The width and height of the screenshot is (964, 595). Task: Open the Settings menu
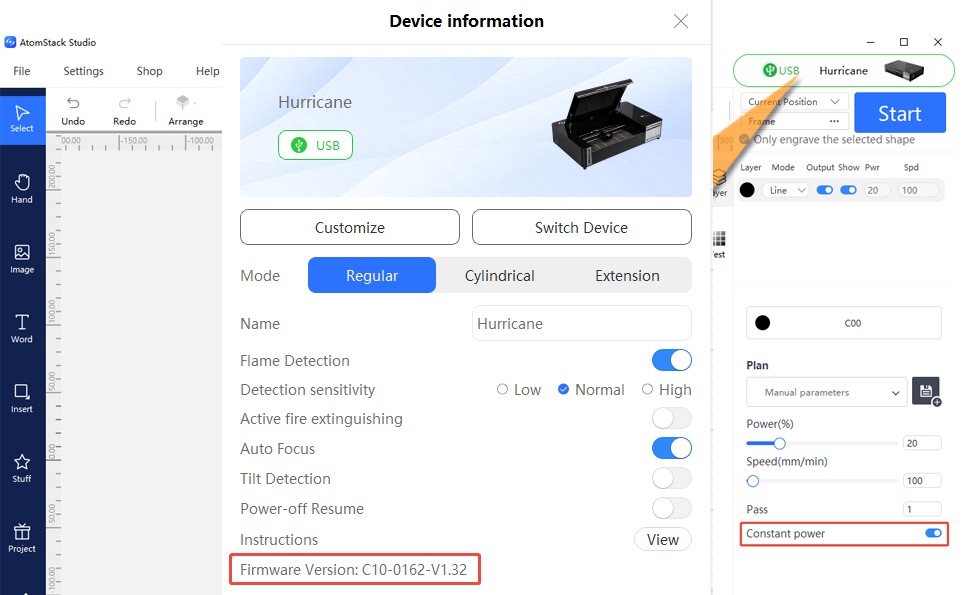[84, 71]
